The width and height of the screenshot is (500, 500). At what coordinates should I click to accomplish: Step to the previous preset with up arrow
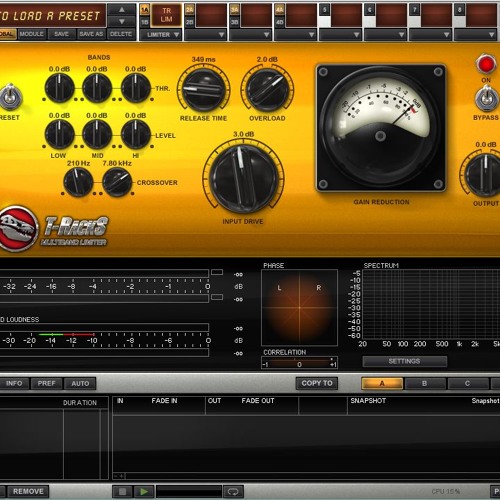point(122,10)
